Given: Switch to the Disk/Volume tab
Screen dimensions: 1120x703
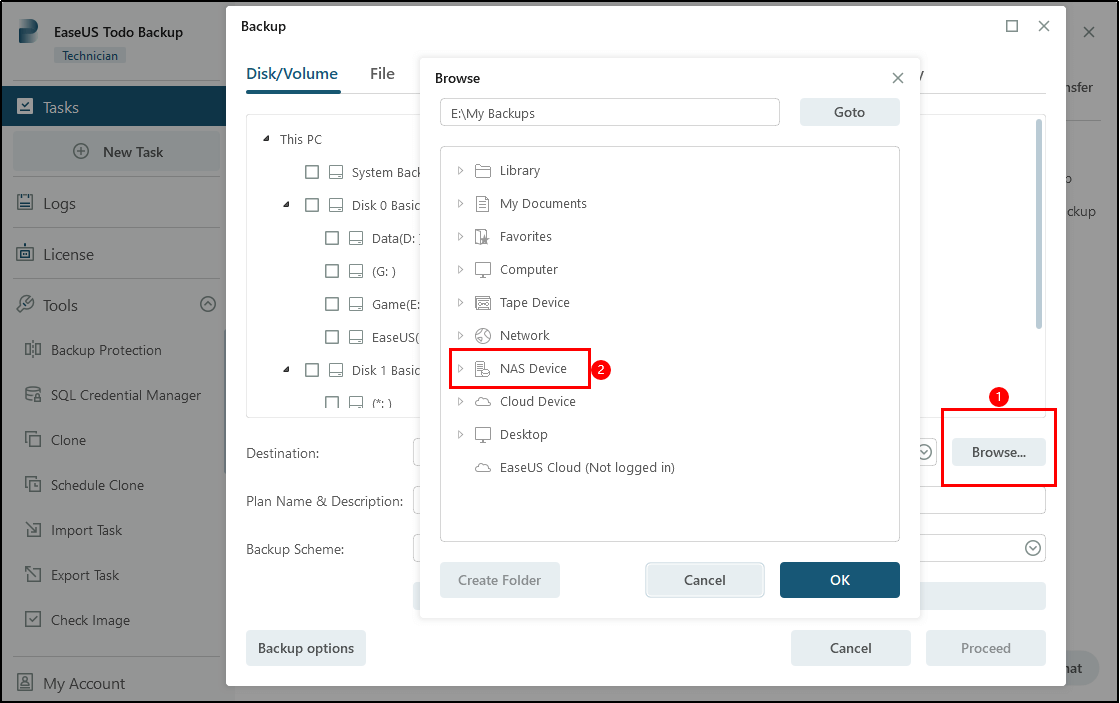Looking at the screenshot, I should point(292,73).
